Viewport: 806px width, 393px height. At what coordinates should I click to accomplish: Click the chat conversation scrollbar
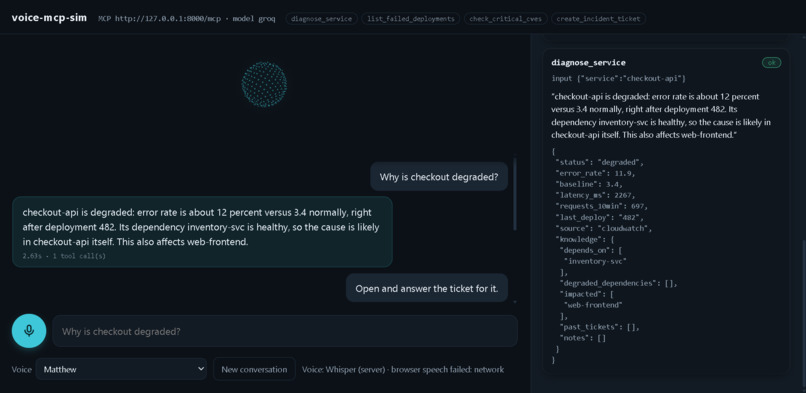coord(515,195)
